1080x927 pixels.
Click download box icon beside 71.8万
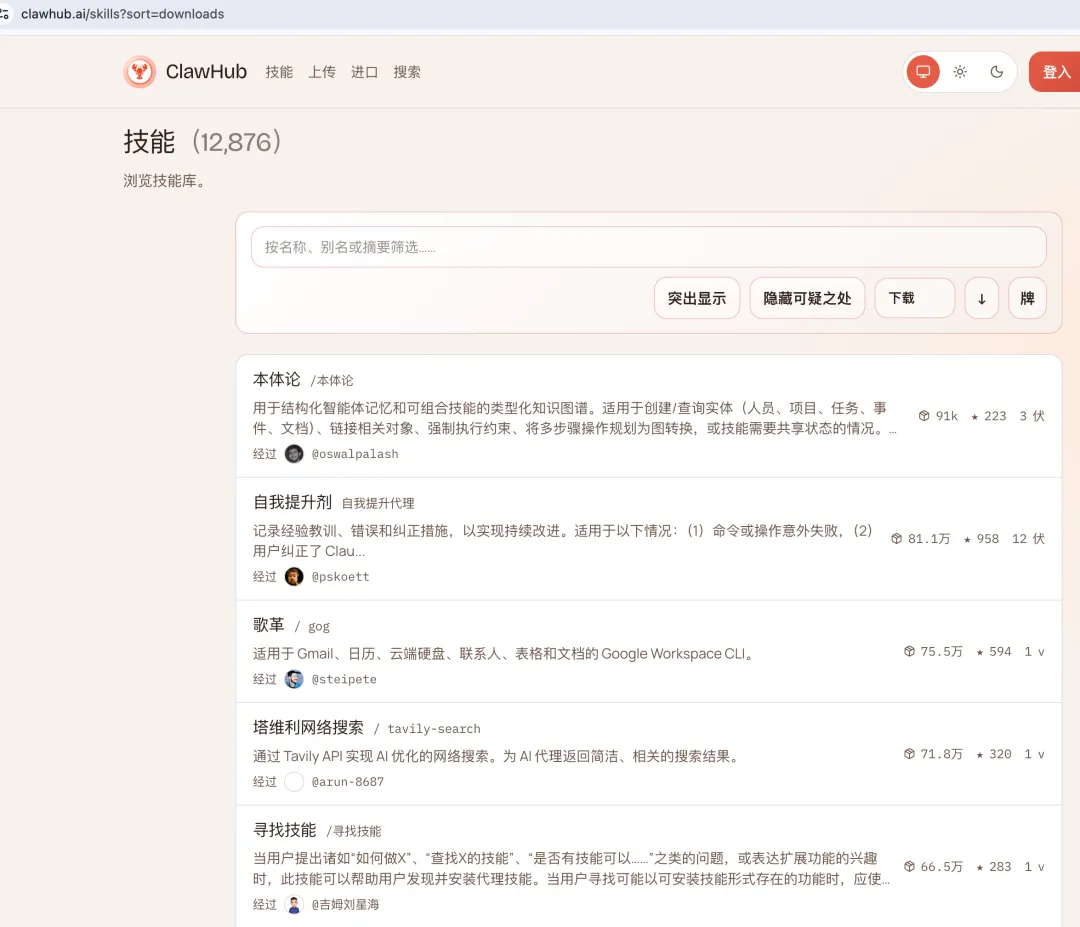909,753
